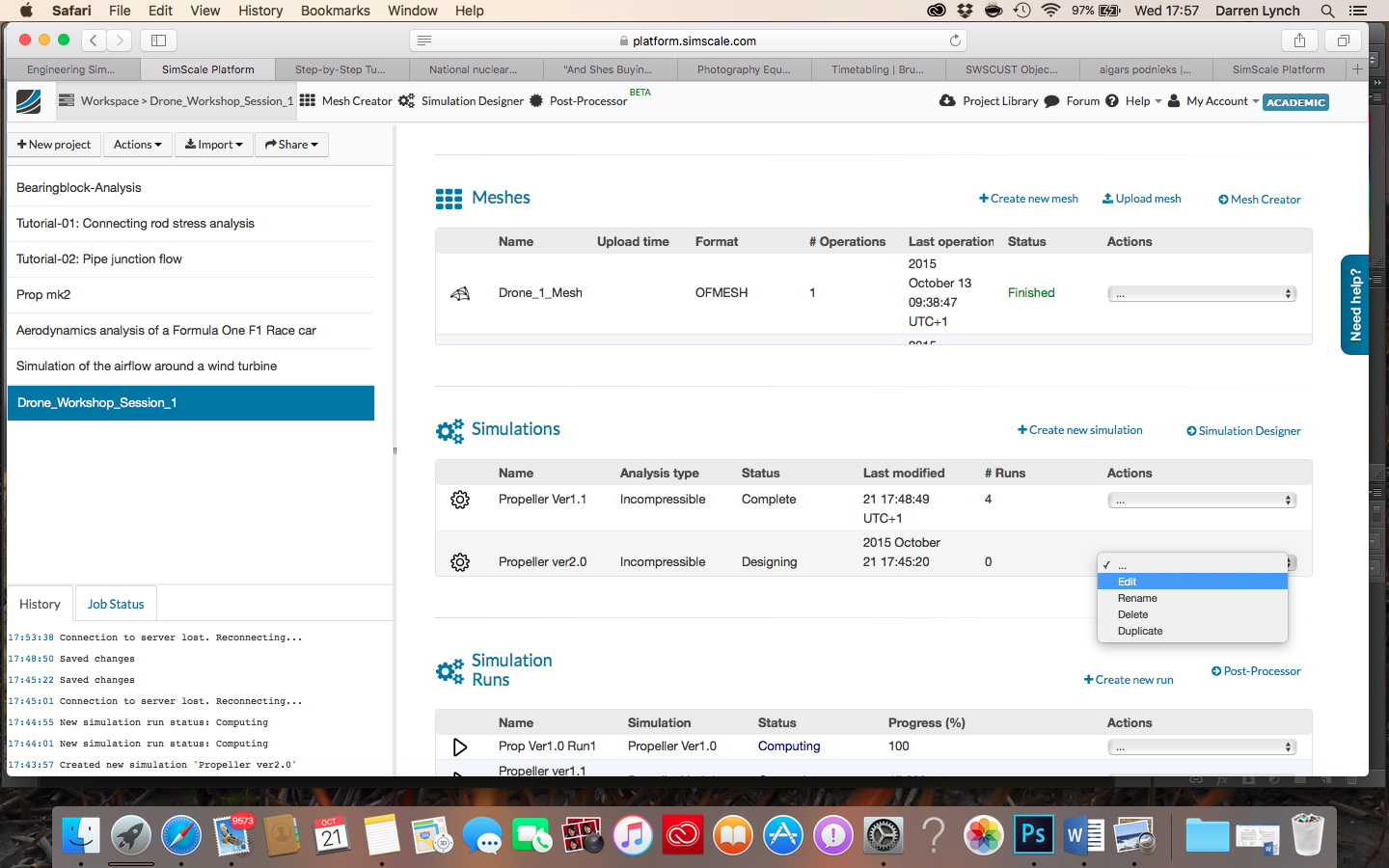Open the Wi-Fi status menu

tap(1051, 11)
